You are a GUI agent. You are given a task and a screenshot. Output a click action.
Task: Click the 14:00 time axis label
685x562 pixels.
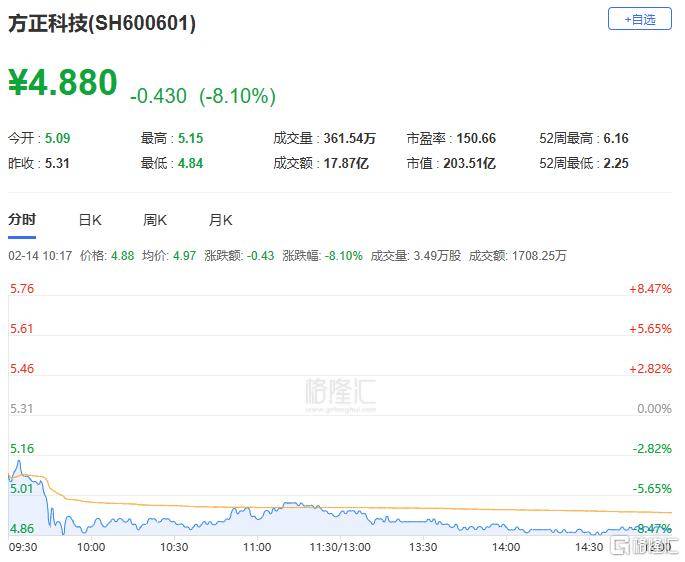tap(506, 547)
